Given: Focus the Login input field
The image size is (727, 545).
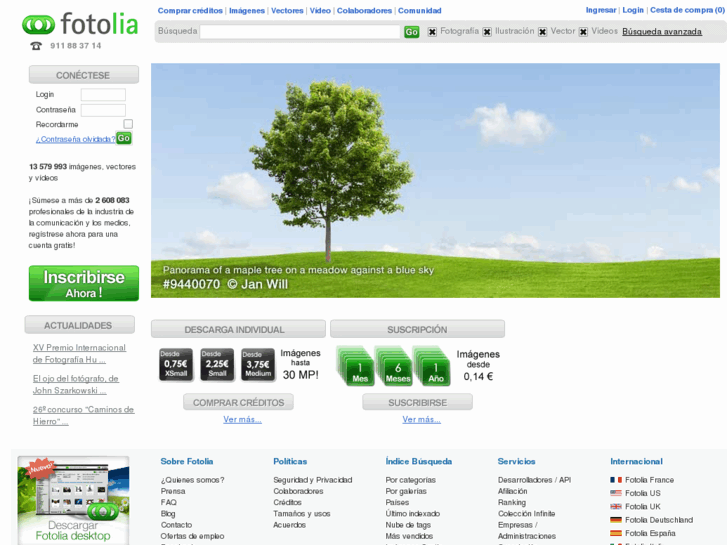Looking at the screenshot, I should [x=103, y=95].
